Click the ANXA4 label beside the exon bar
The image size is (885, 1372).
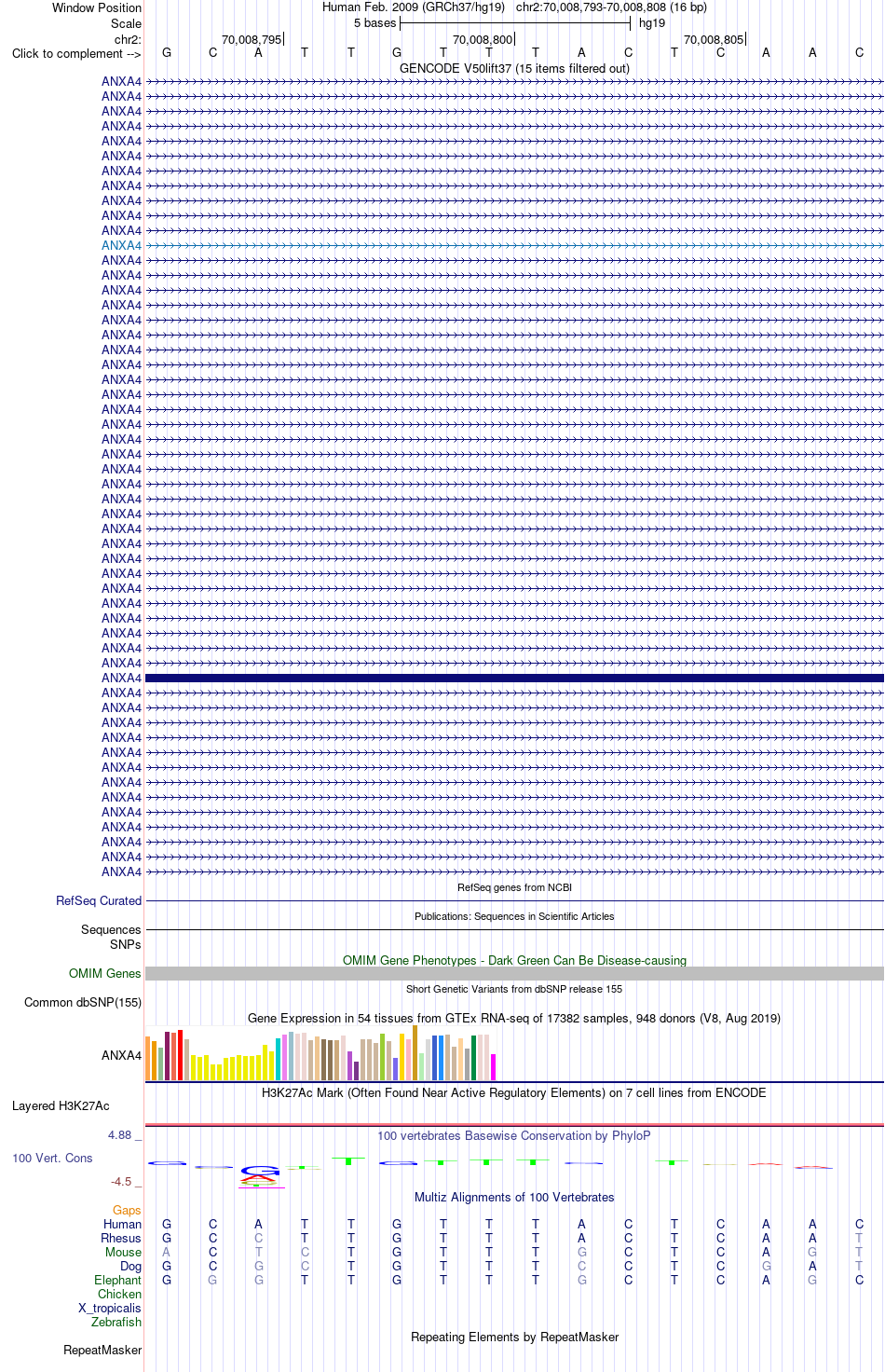click(121, 678)
